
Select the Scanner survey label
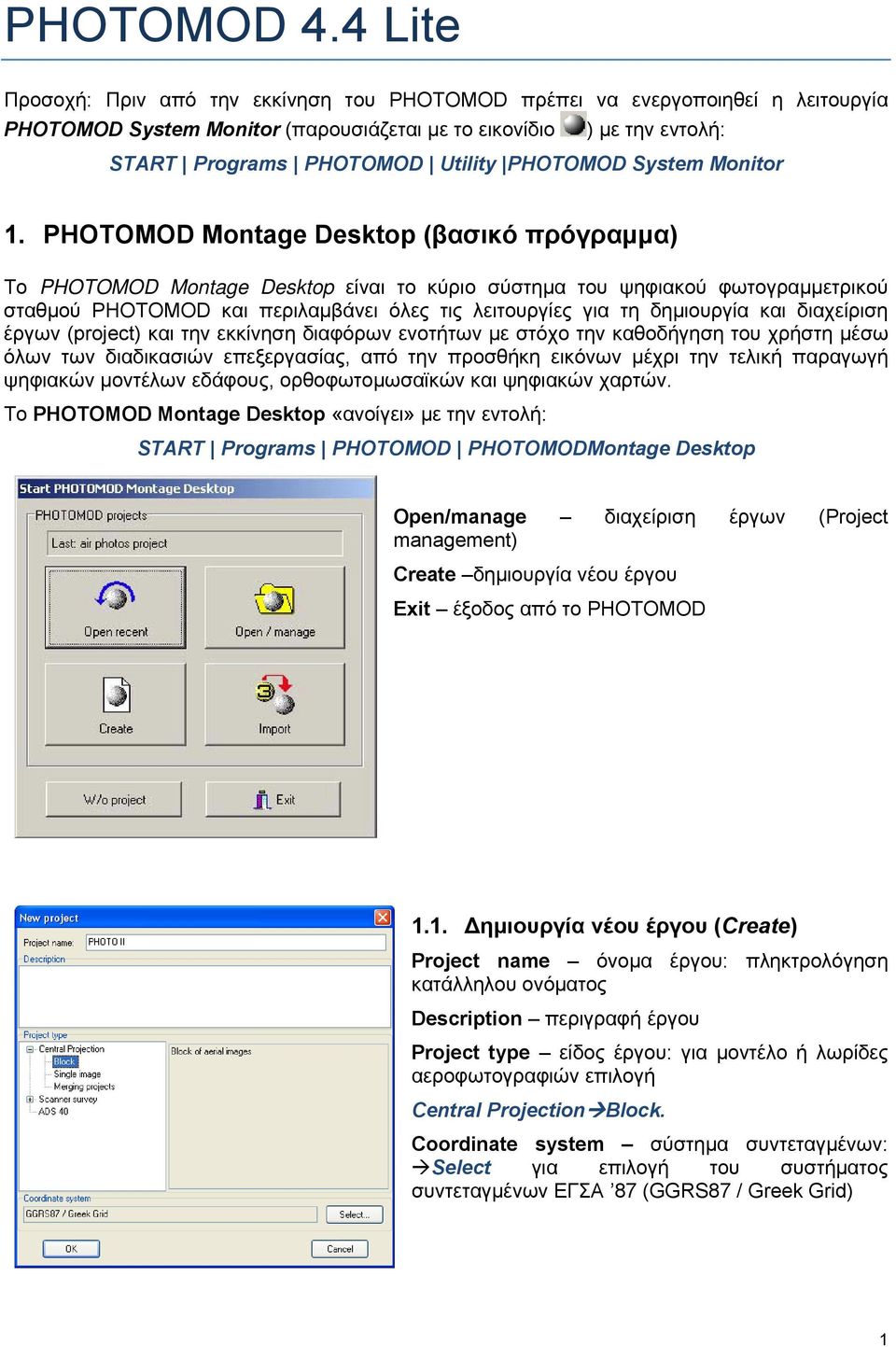[68, 1100]
